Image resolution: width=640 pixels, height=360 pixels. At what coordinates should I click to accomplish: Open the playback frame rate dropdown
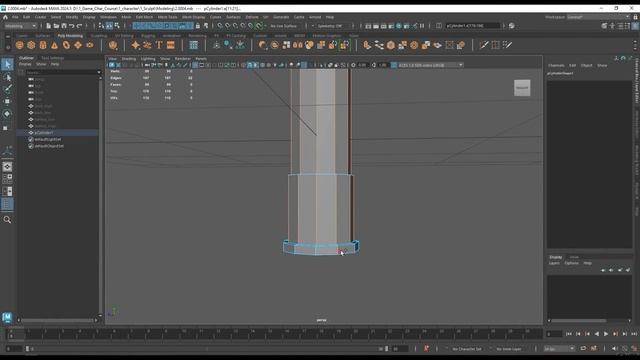(x=559, y=349)
